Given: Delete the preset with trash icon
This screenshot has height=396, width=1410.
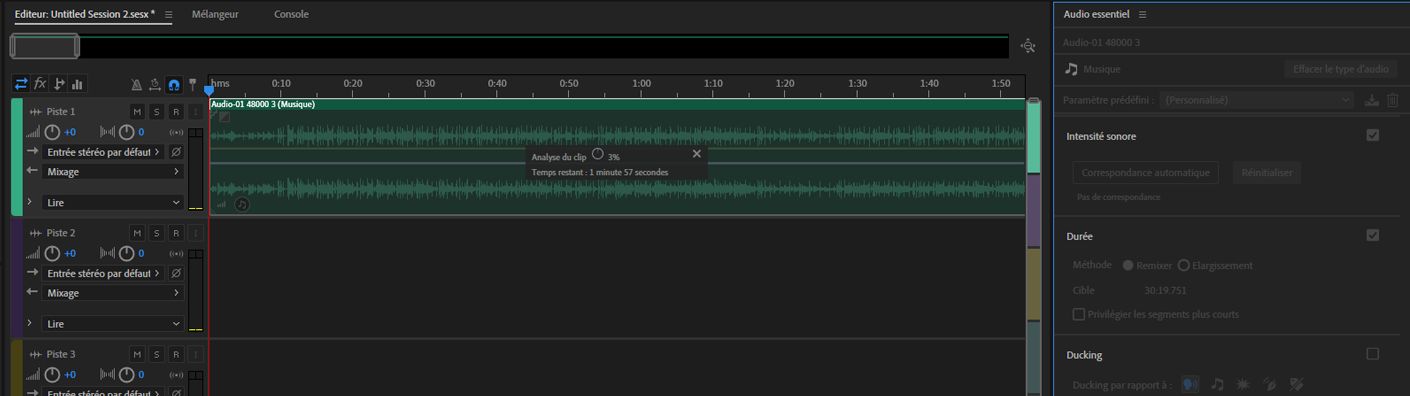Looking at the screenshot, I should point(1392,100).
